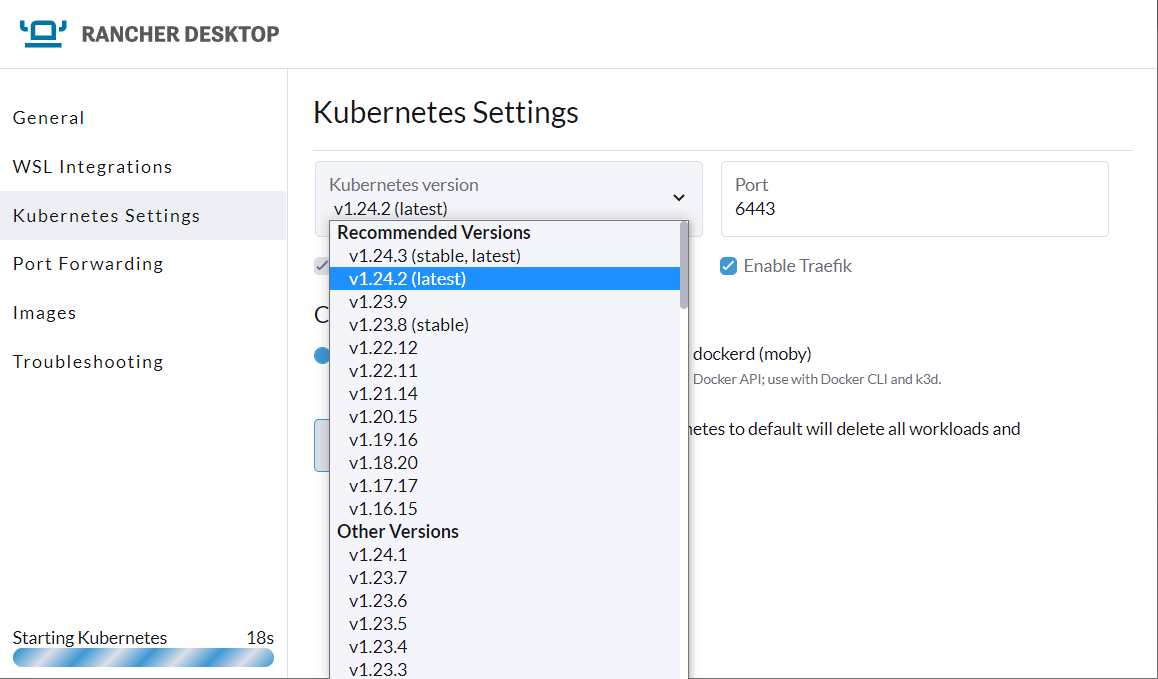This screenshot has width=1158, height=679.
Task: Select v1.17.17 in the version list
Action: (x=504, y=485)
